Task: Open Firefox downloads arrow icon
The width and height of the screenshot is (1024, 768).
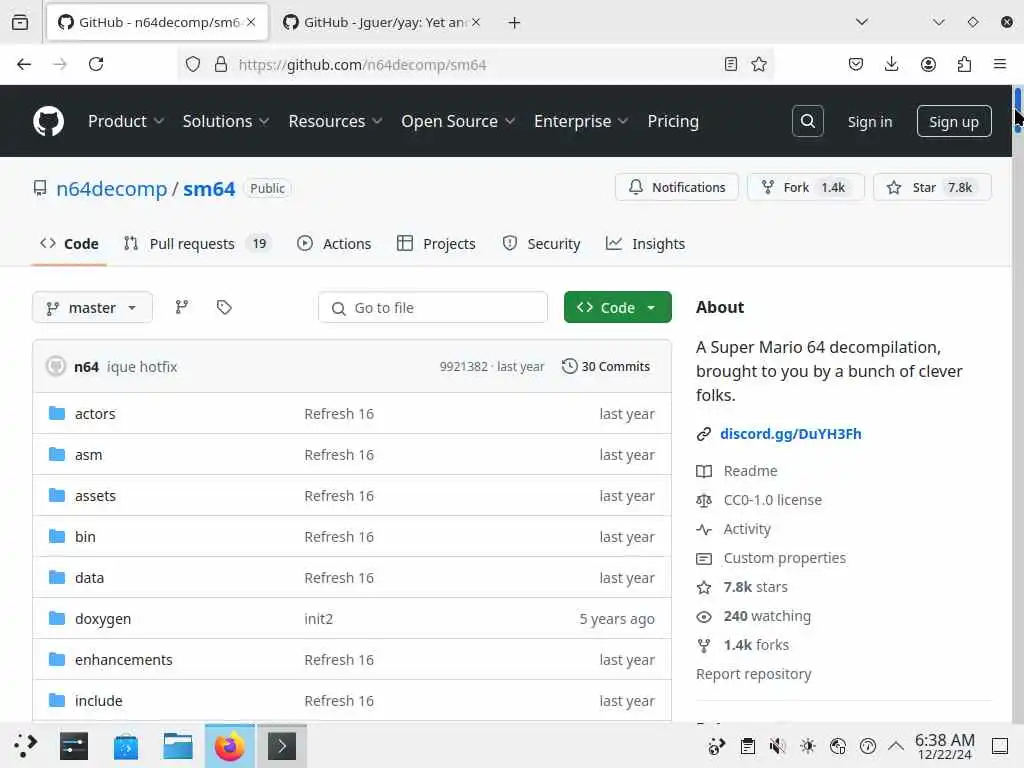Action: (x=891, y=64)
